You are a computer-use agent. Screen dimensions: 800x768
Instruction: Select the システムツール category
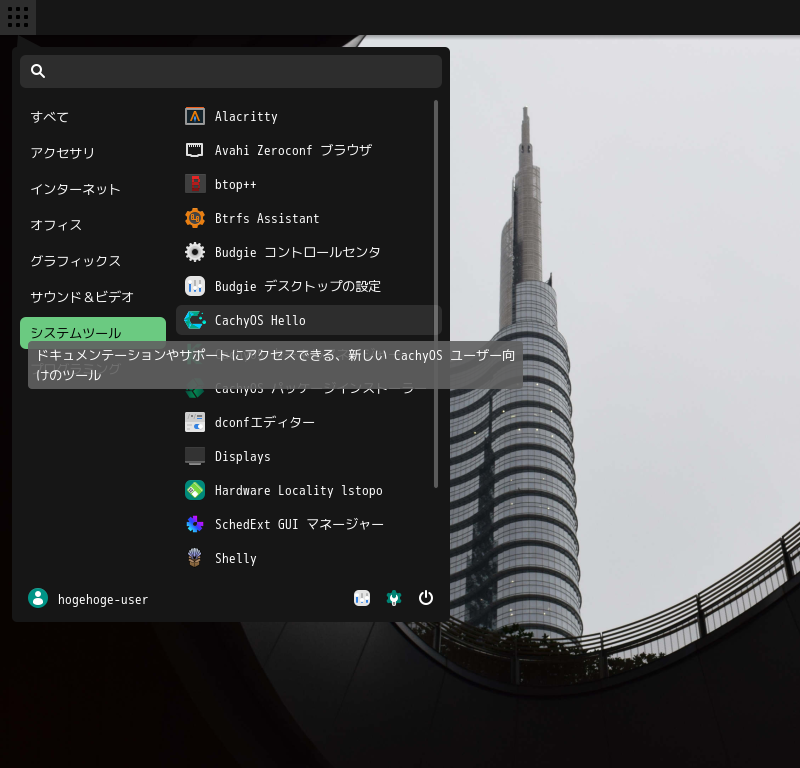[93, 333]
